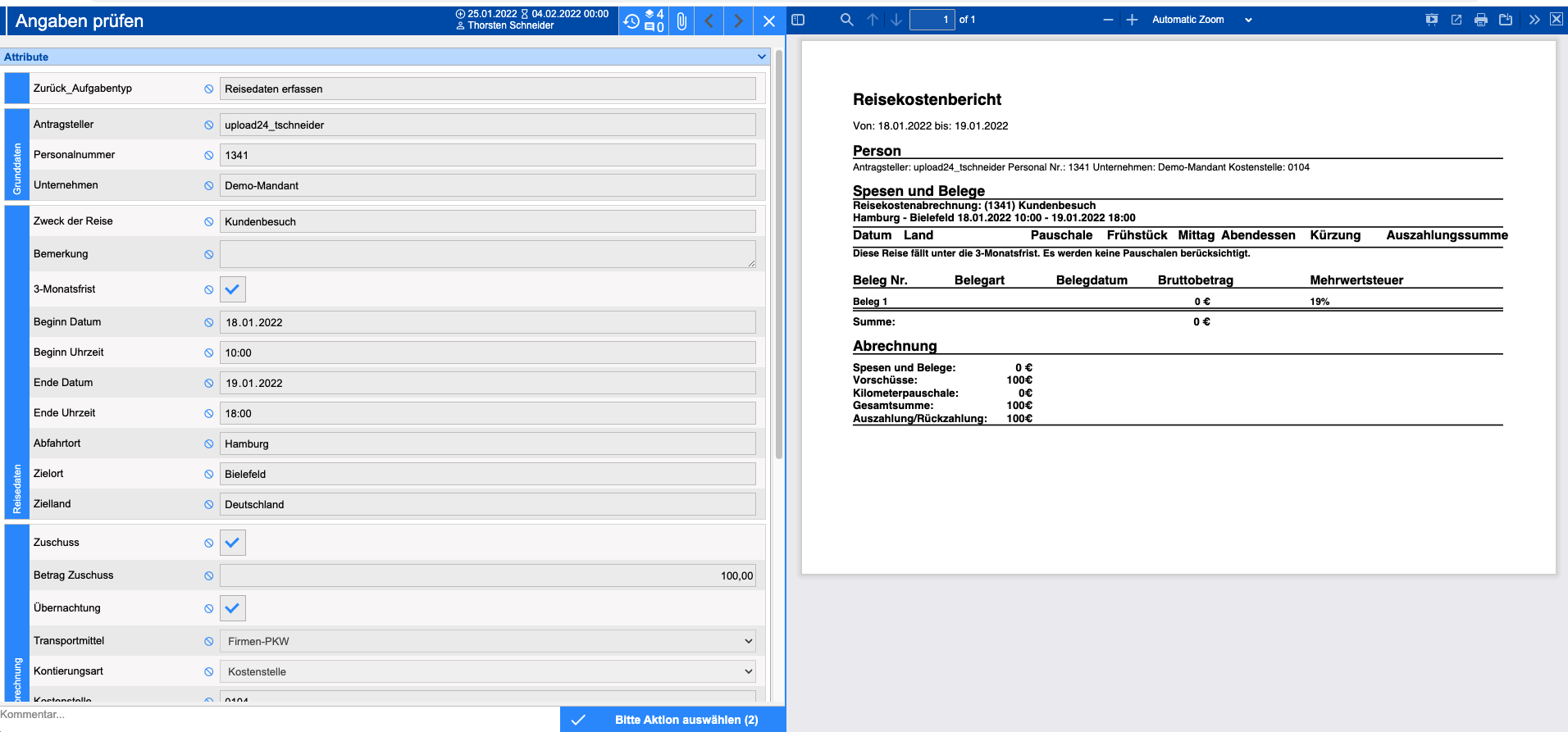The width and height of the screenshot is (1568, 732).
Task: Zoom in on the PDF document
Action: pos(1132,20)
